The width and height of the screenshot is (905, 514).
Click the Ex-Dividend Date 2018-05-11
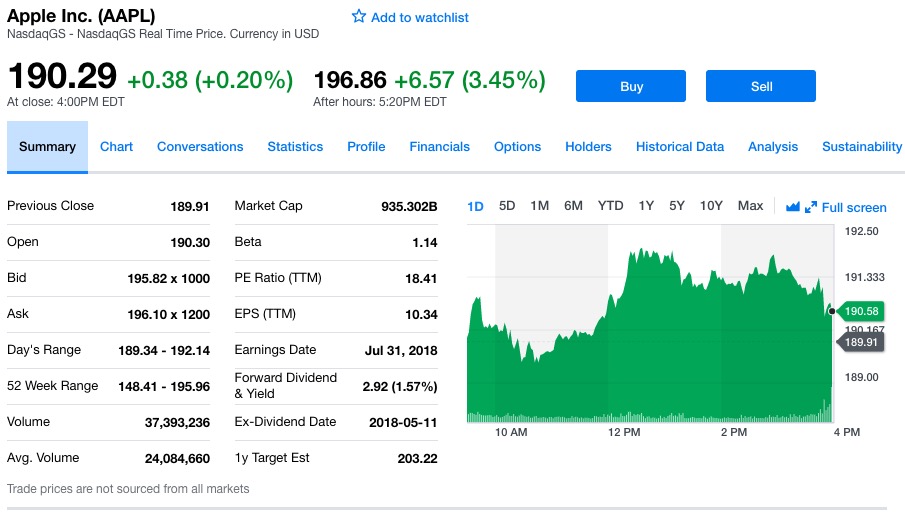[403, 423]
